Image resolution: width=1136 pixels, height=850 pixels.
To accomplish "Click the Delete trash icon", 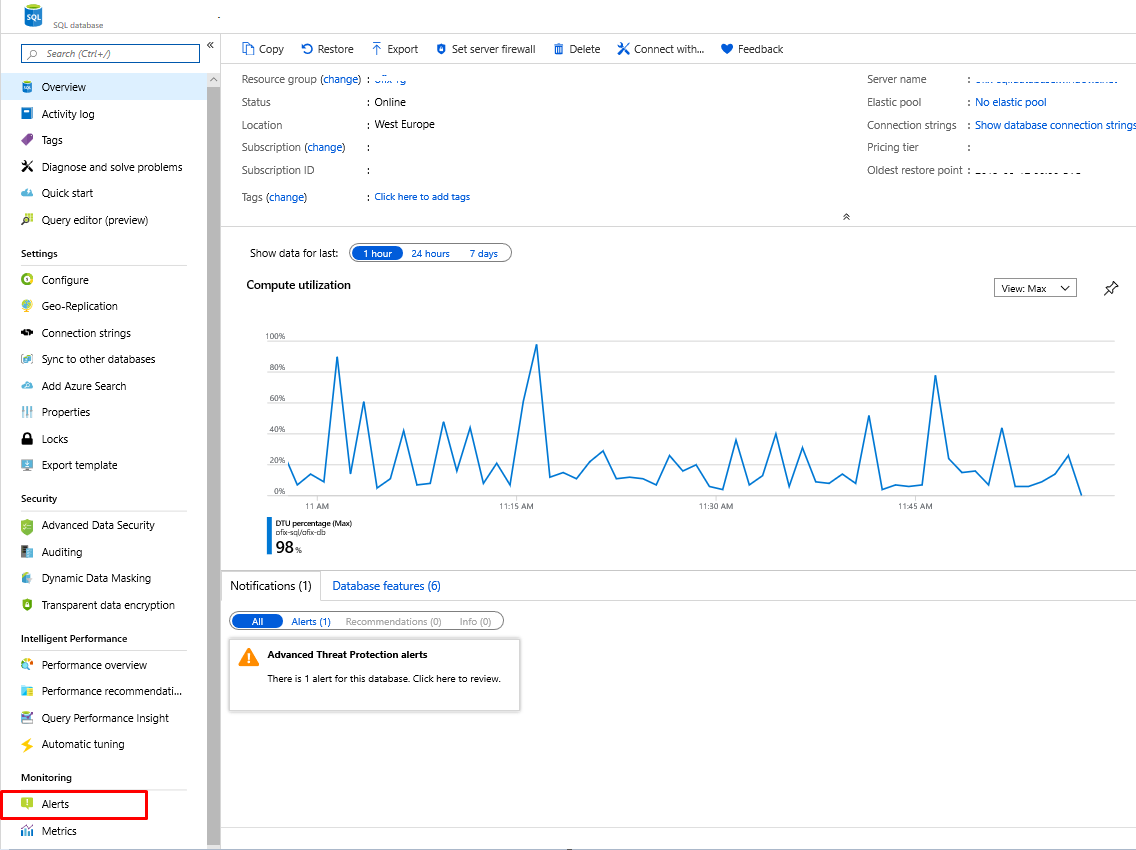I will tap(559, 49).
